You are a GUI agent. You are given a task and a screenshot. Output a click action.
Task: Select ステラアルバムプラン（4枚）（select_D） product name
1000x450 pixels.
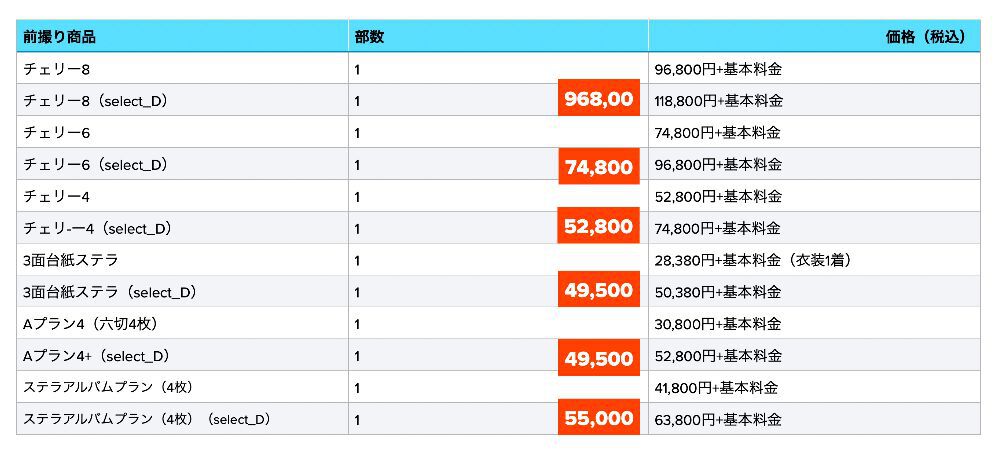click(147, 420)
